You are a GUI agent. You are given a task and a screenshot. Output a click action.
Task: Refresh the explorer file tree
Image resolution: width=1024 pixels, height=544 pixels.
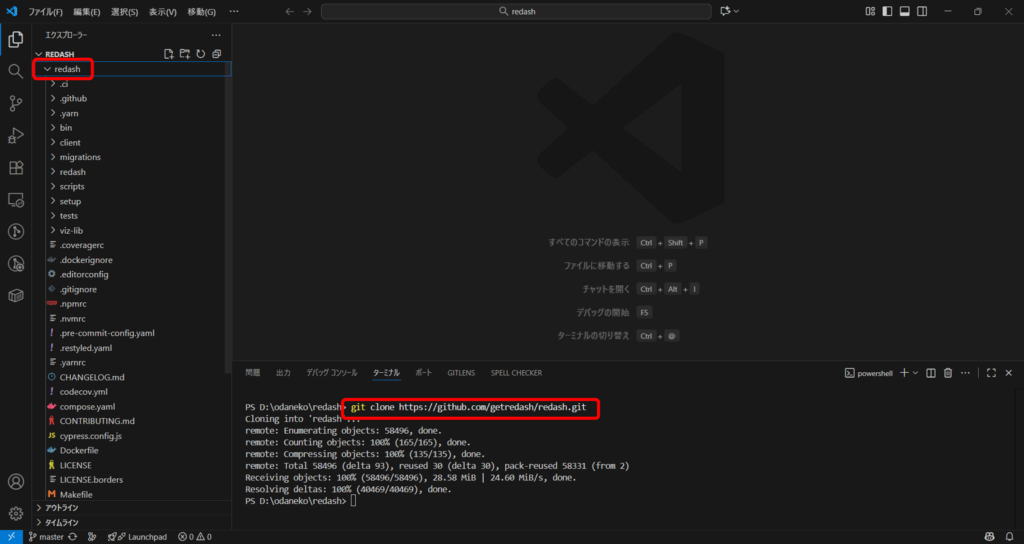(x=201, y=53)
